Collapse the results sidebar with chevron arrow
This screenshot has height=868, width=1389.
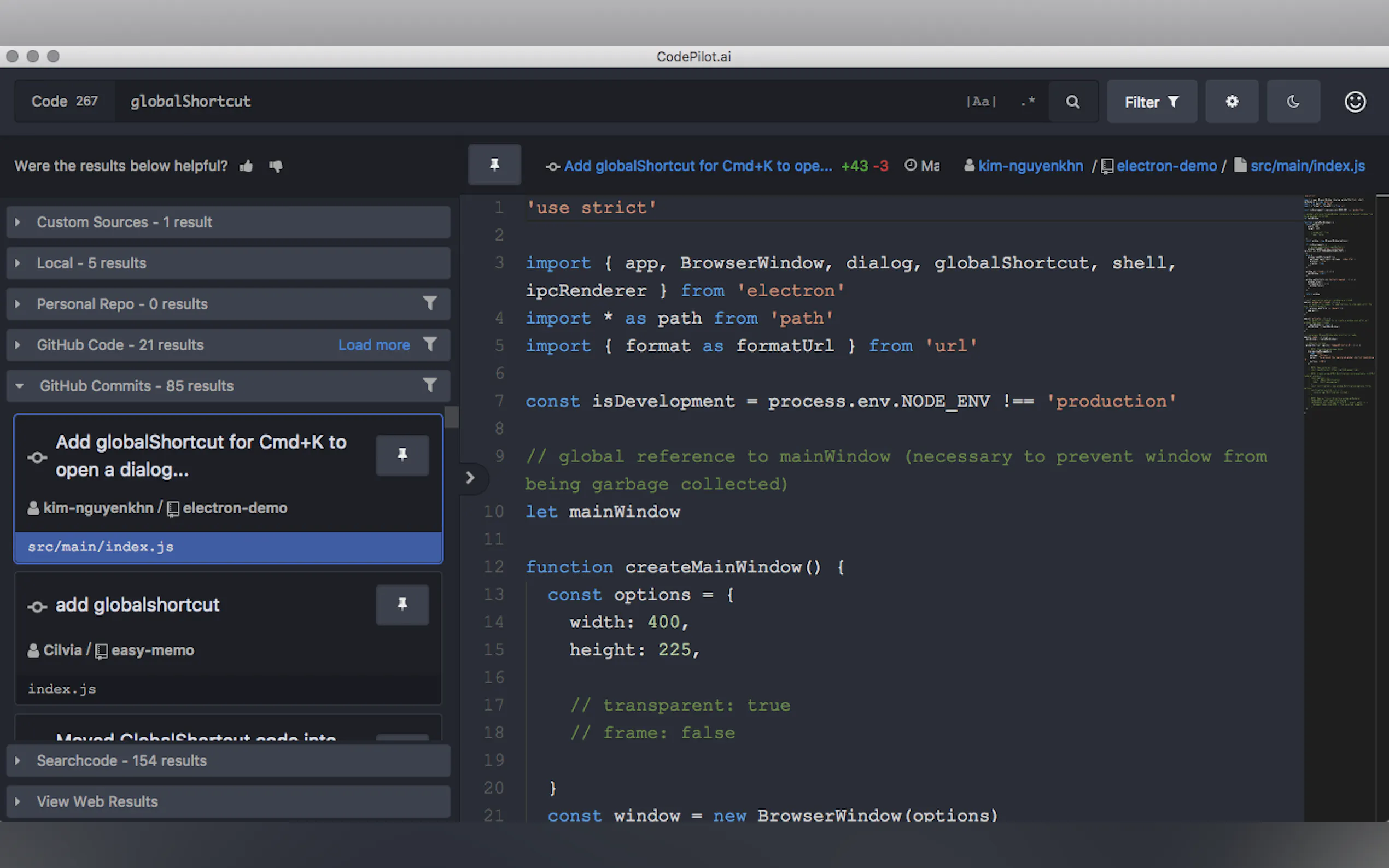tap(470, 478)
